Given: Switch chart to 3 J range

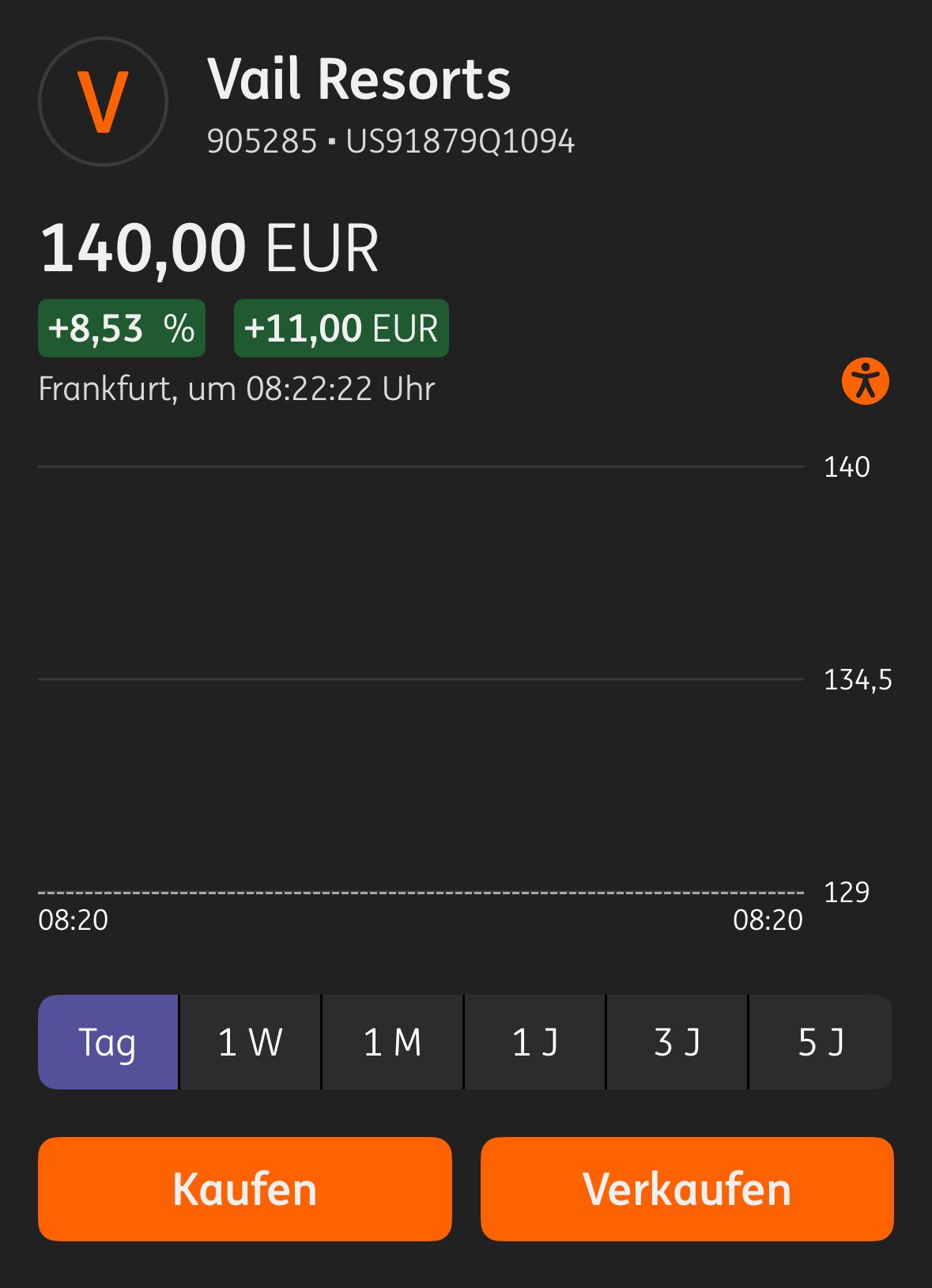Looking at the screenshot, I should pyautogui.click(x=677, y=1042).
